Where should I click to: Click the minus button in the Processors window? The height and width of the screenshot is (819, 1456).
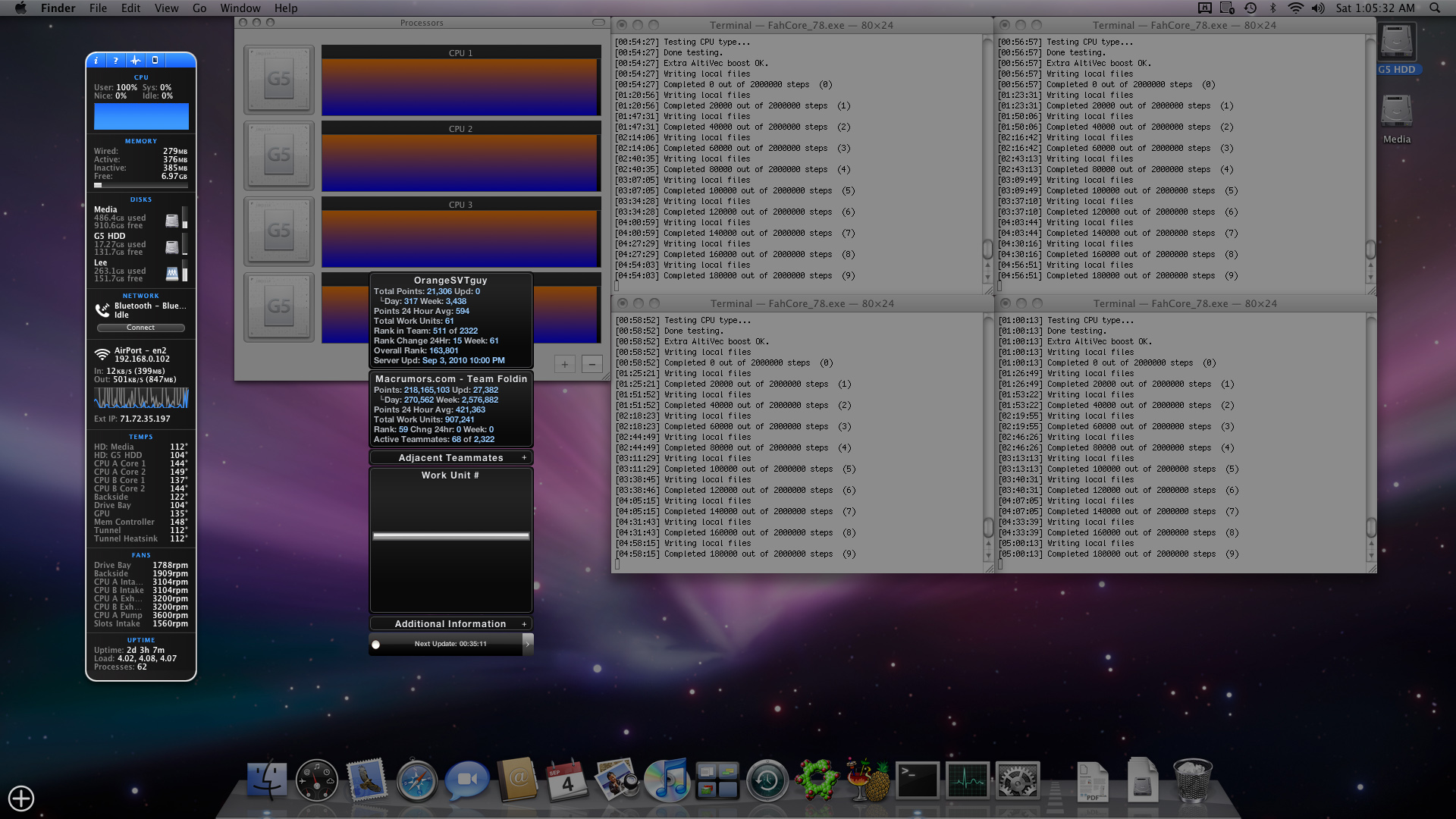[591, 365]
